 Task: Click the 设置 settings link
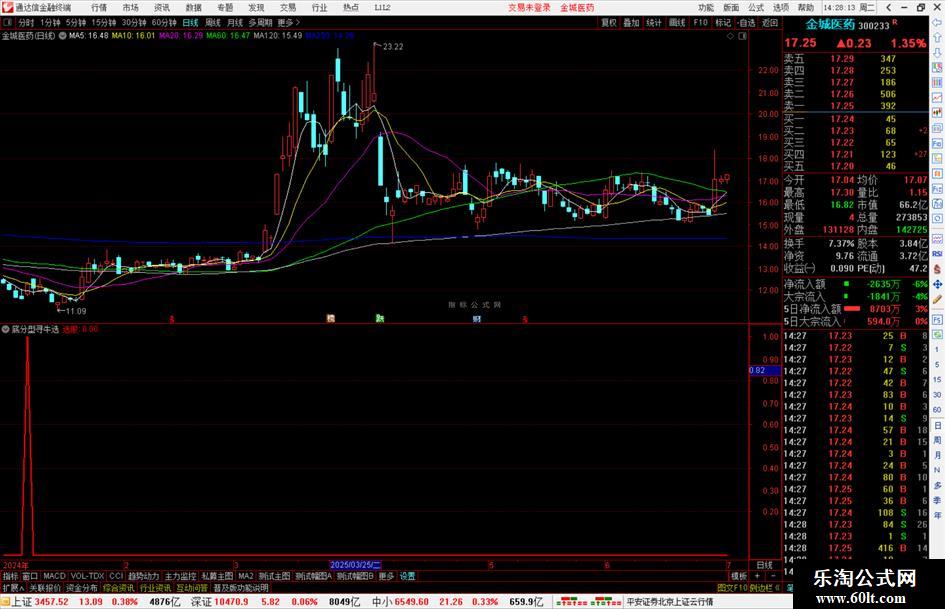(x=407, y=576)
